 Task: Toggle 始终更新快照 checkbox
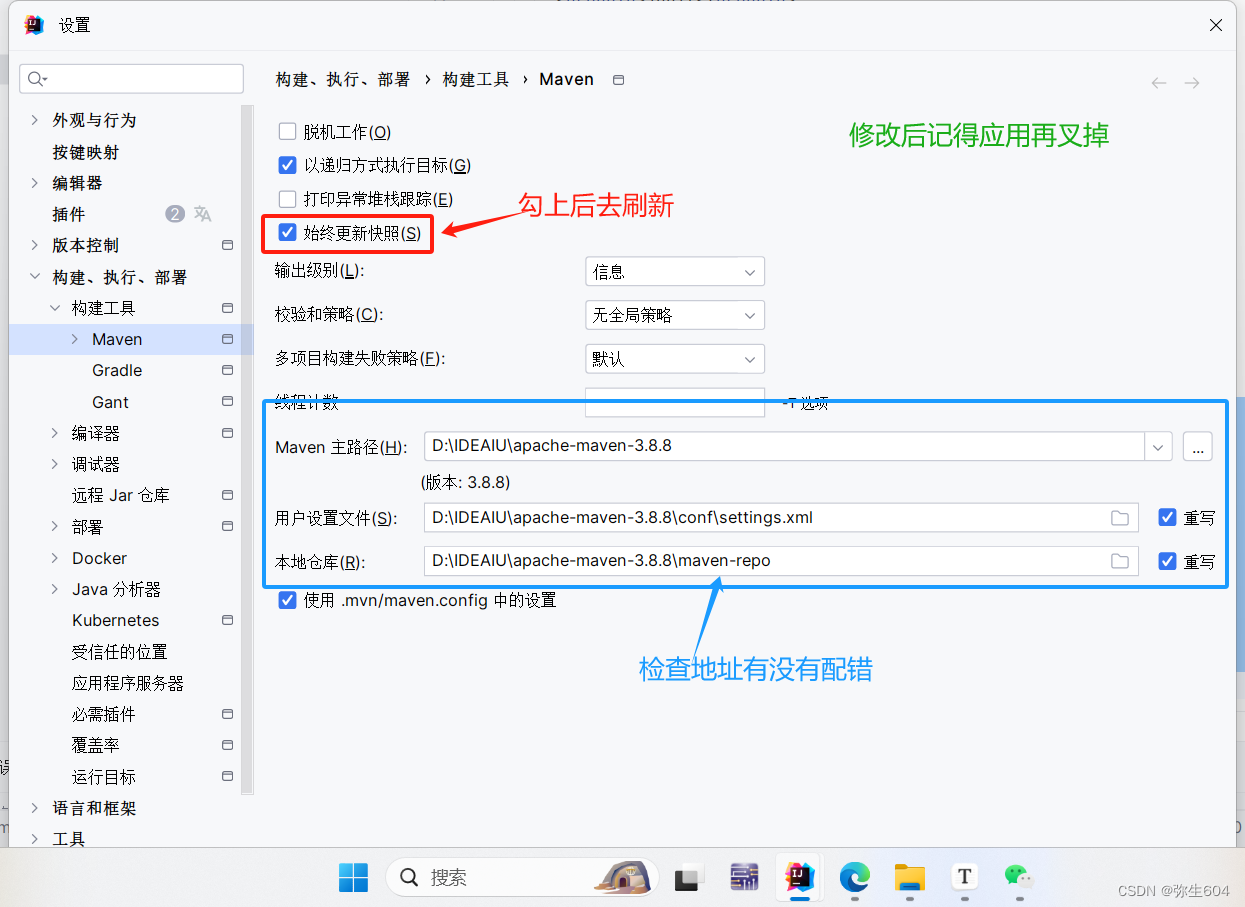(x=288, y=233)
